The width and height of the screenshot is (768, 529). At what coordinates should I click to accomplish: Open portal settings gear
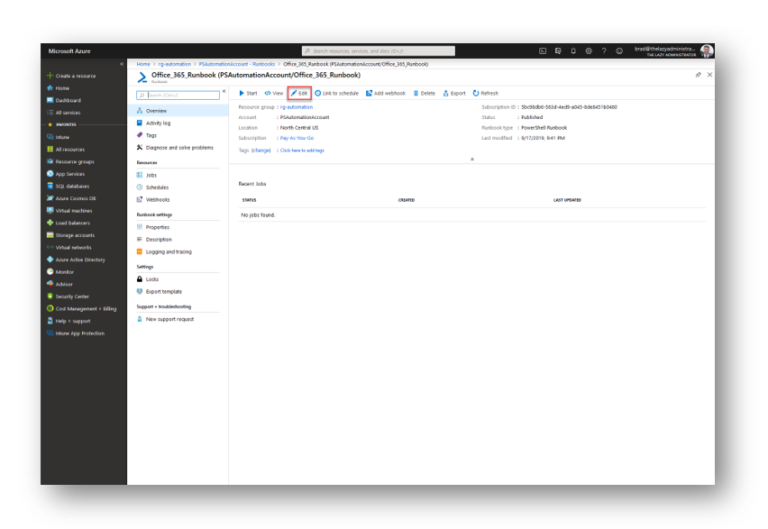point(589,51)
